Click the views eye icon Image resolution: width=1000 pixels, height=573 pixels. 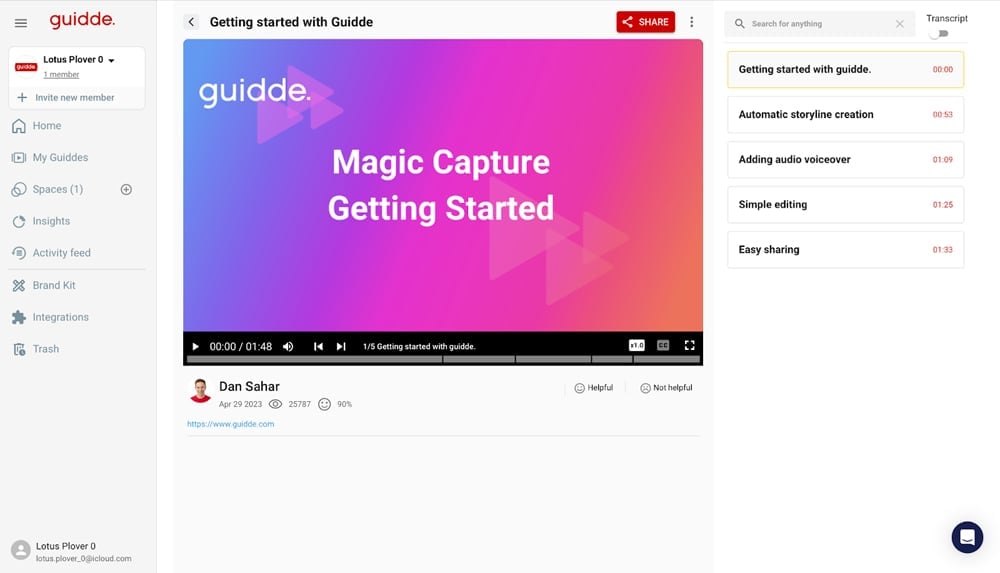[276, 404]
